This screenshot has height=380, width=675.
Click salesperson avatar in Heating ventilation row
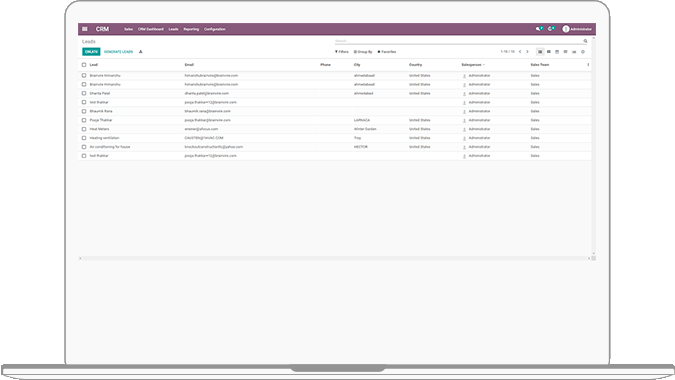[464, 138]
